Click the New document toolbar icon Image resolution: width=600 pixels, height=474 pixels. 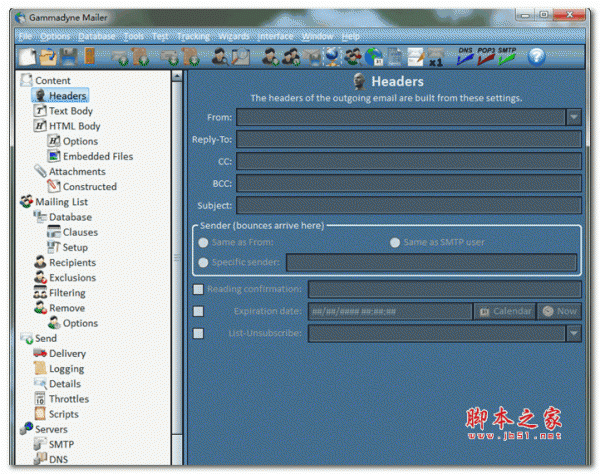pyautogui.click(x=28, y=57)
